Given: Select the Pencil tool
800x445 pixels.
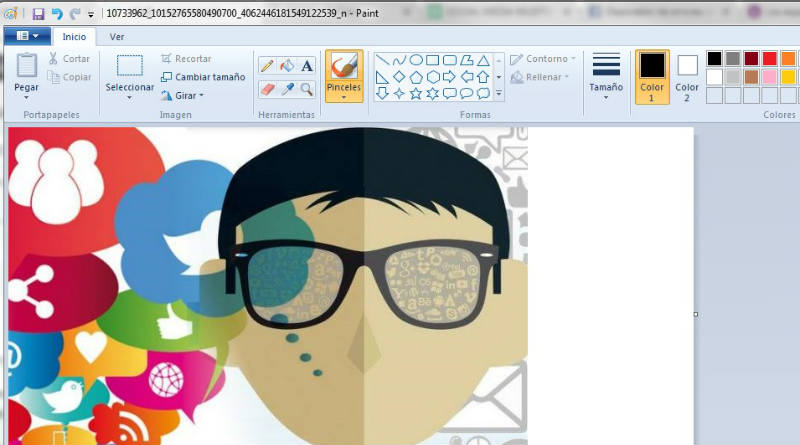Looking at the screenshot, I should pyautogui.click(x=267, y=66).
